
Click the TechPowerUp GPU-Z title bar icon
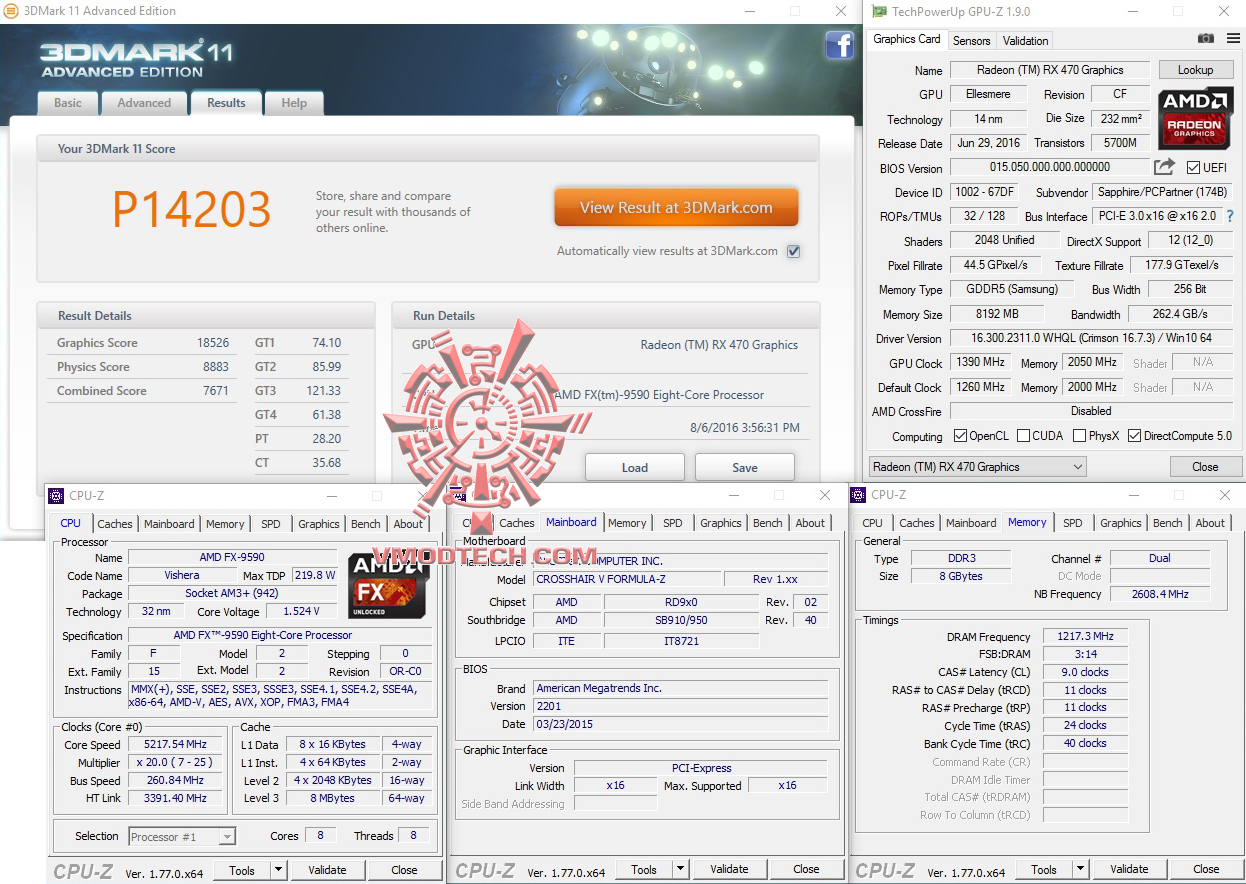877,11
